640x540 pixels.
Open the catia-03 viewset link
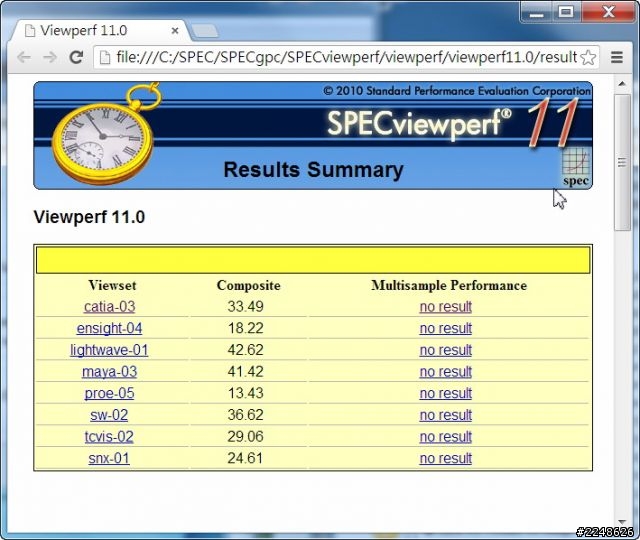click(109, 307)
